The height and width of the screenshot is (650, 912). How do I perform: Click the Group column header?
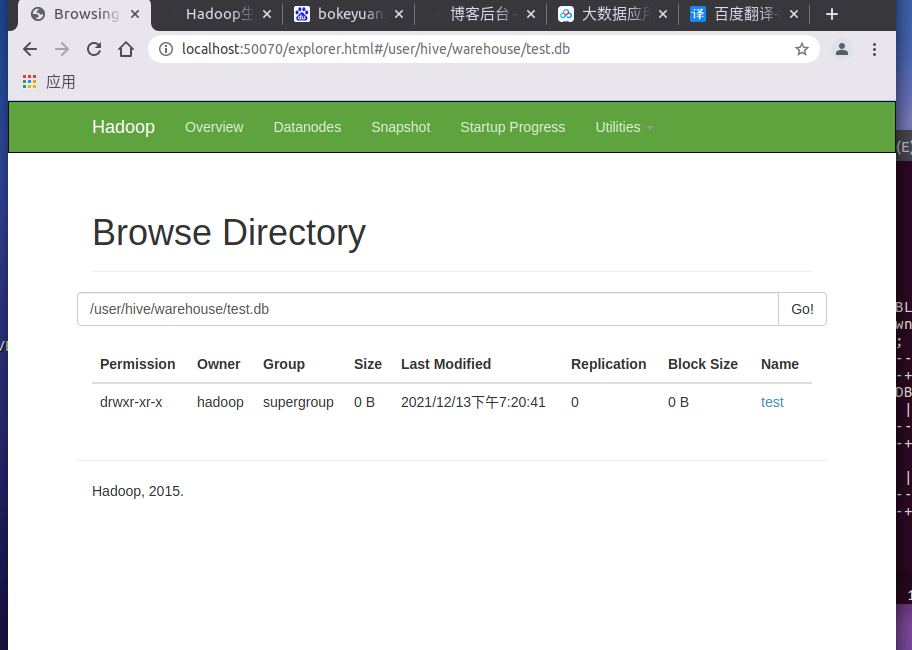(x=284, y=364)
